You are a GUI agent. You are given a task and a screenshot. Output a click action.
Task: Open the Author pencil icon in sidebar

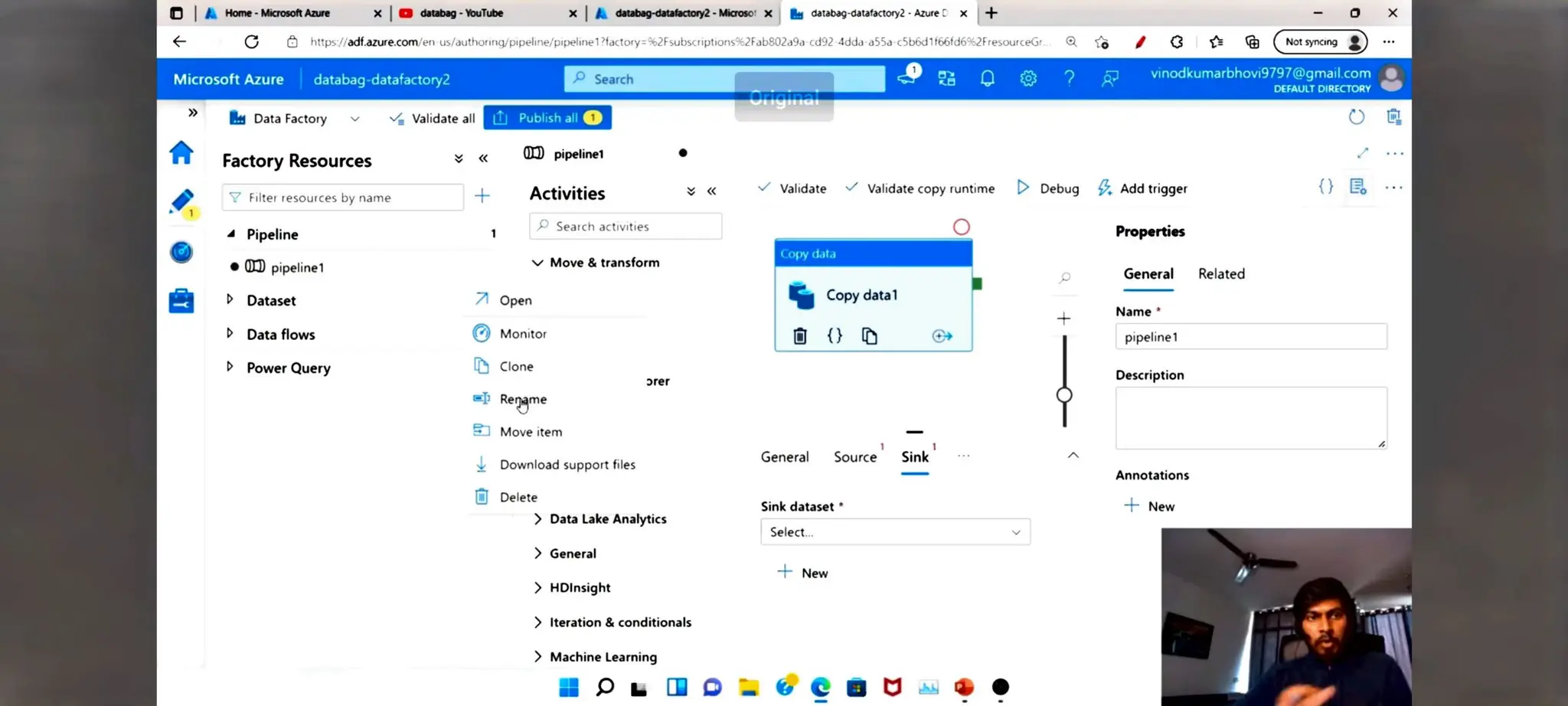[181, 201]
